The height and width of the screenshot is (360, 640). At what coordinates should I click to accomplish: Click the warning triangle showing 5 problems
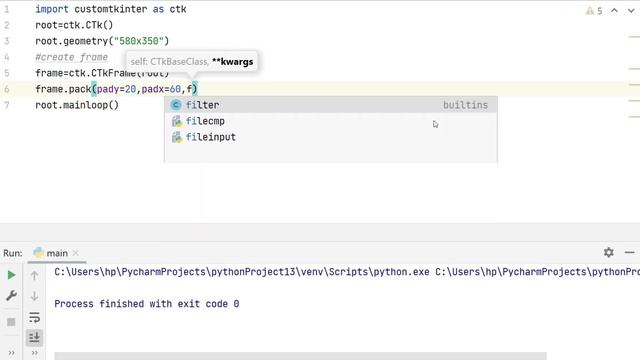point(593,11)
